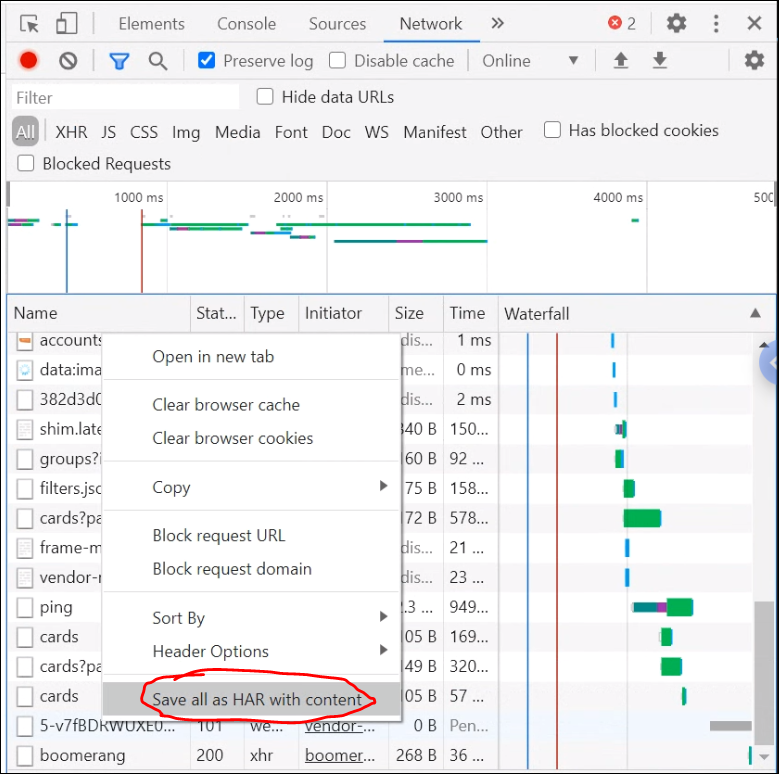Check Hide data URLs checkbox

point(265,96)
